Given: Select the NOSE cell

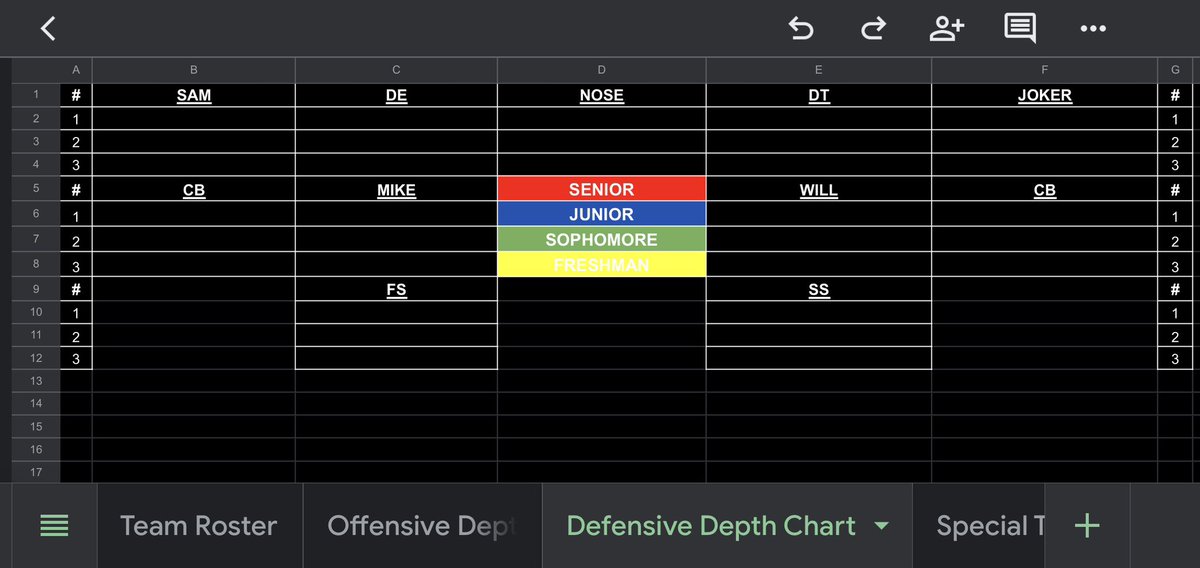Looking at the screenshot, I should (x=601, y=95).
